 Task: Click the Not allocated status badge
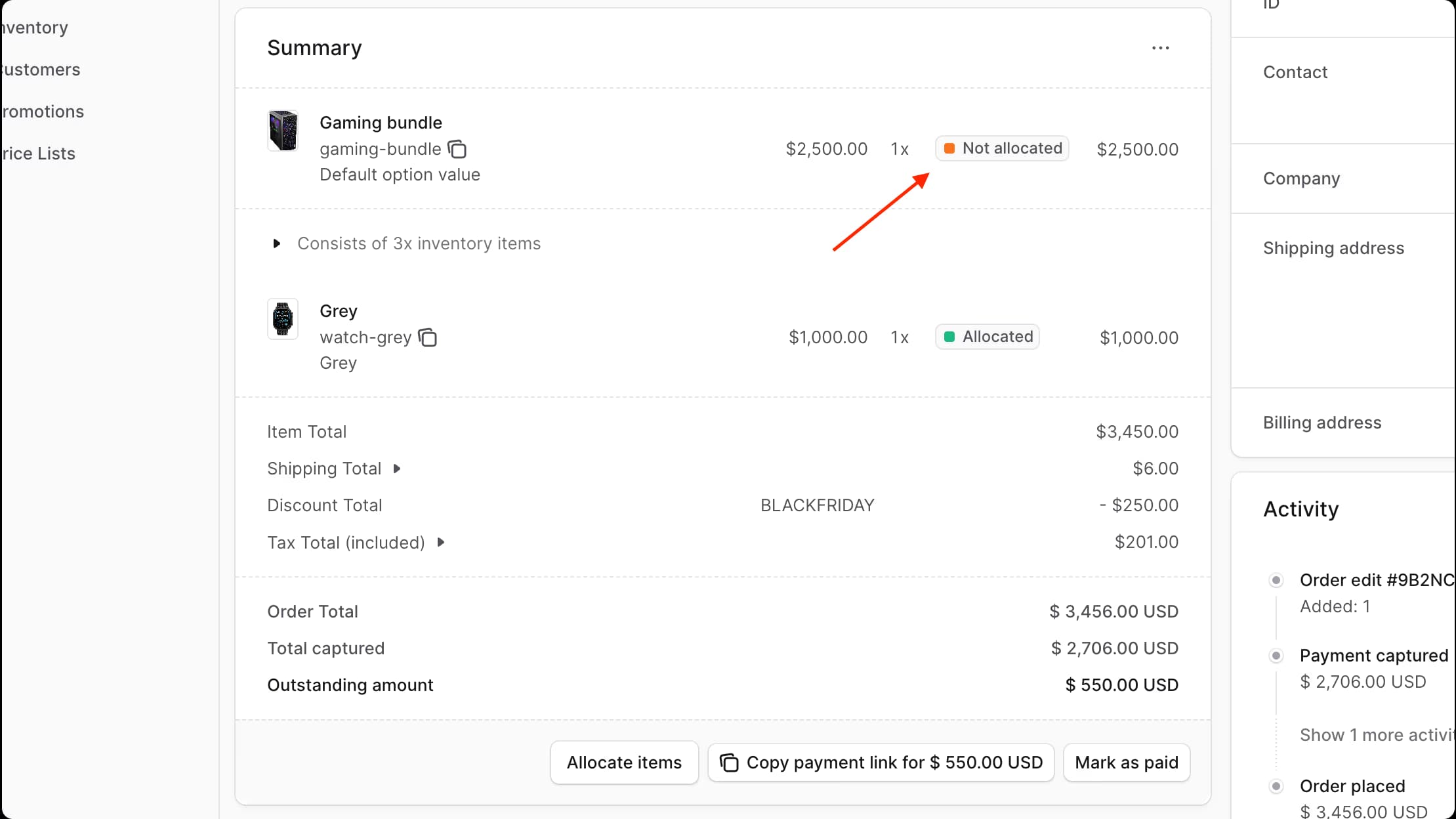[x=1002, y=148]
